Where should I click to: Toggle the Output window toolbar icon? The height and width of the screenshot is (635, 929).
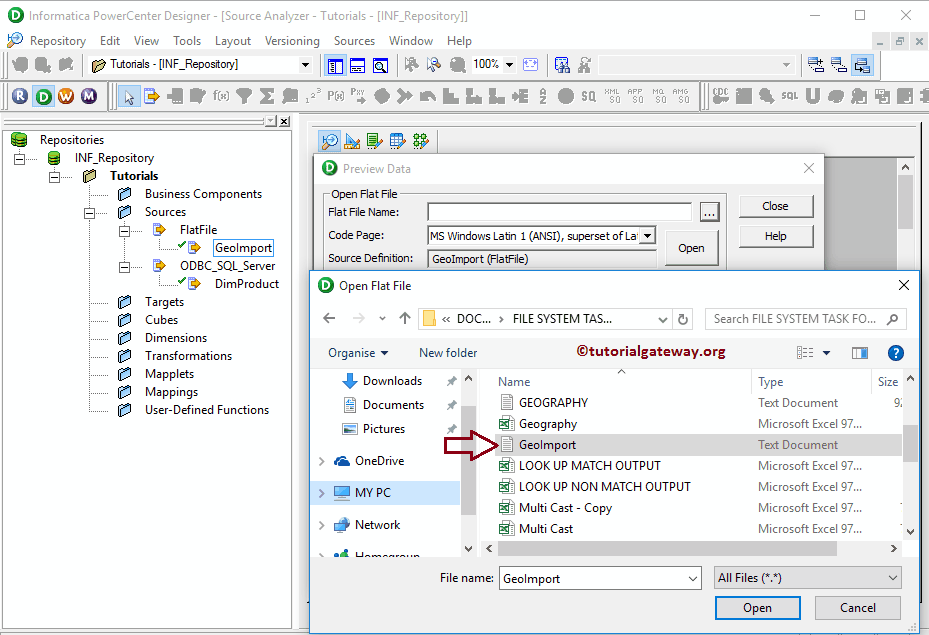coord(357,65)
